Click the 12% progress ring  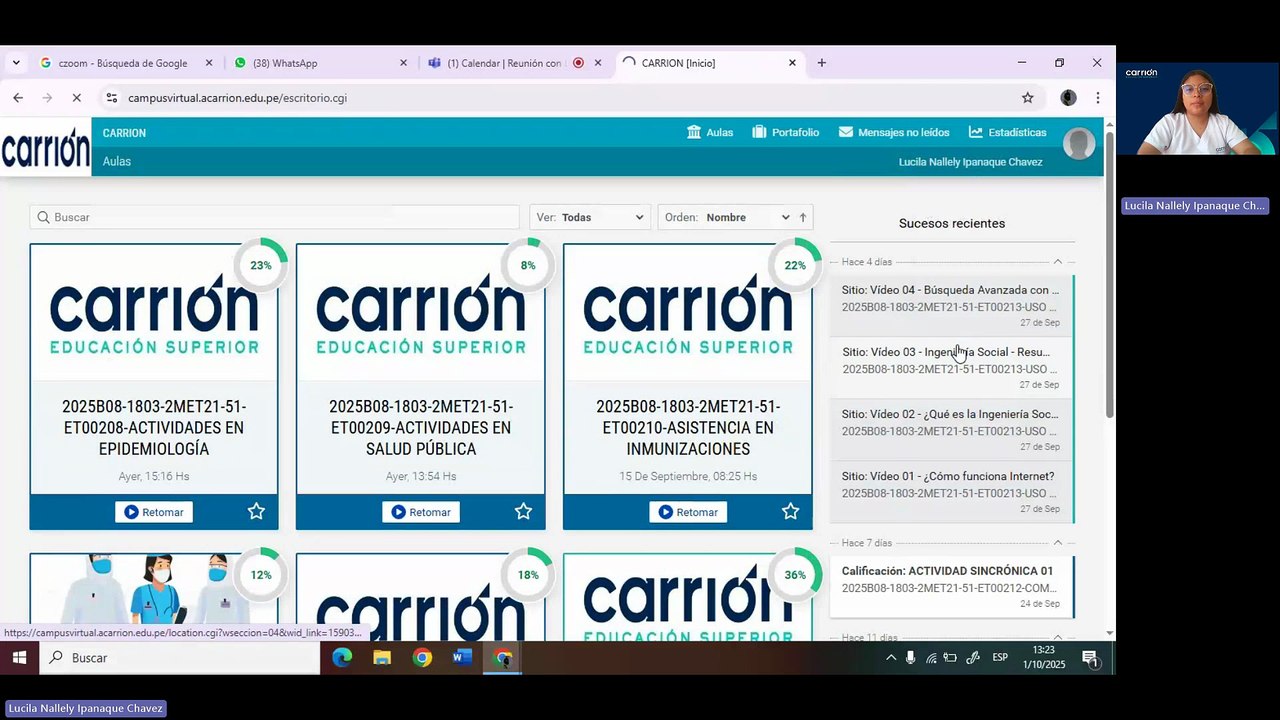(261, 575)
